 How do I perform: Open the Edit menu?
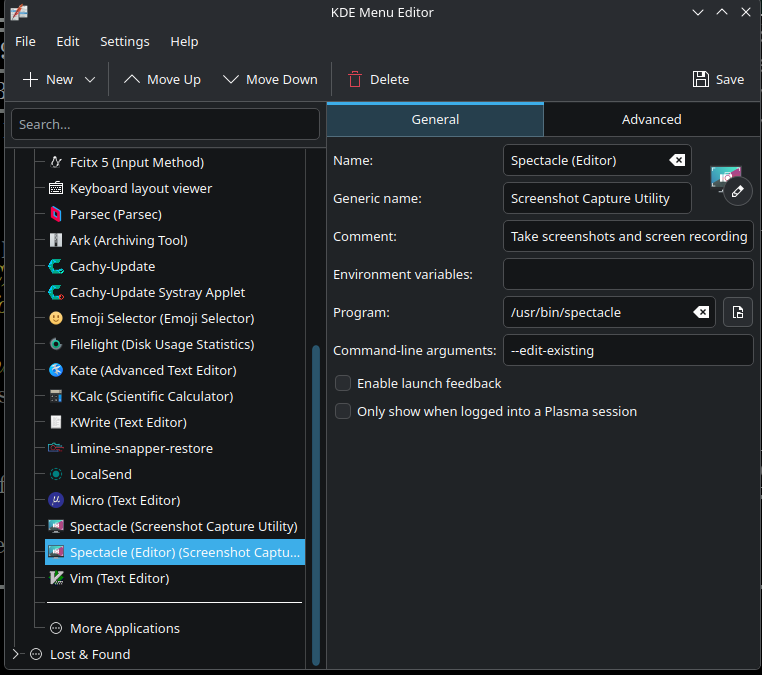pyautogui.click(x=68, y=42)
